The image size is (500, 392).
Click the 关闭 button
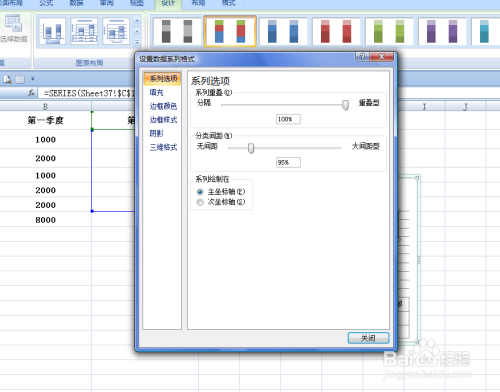tap(368, 338)
